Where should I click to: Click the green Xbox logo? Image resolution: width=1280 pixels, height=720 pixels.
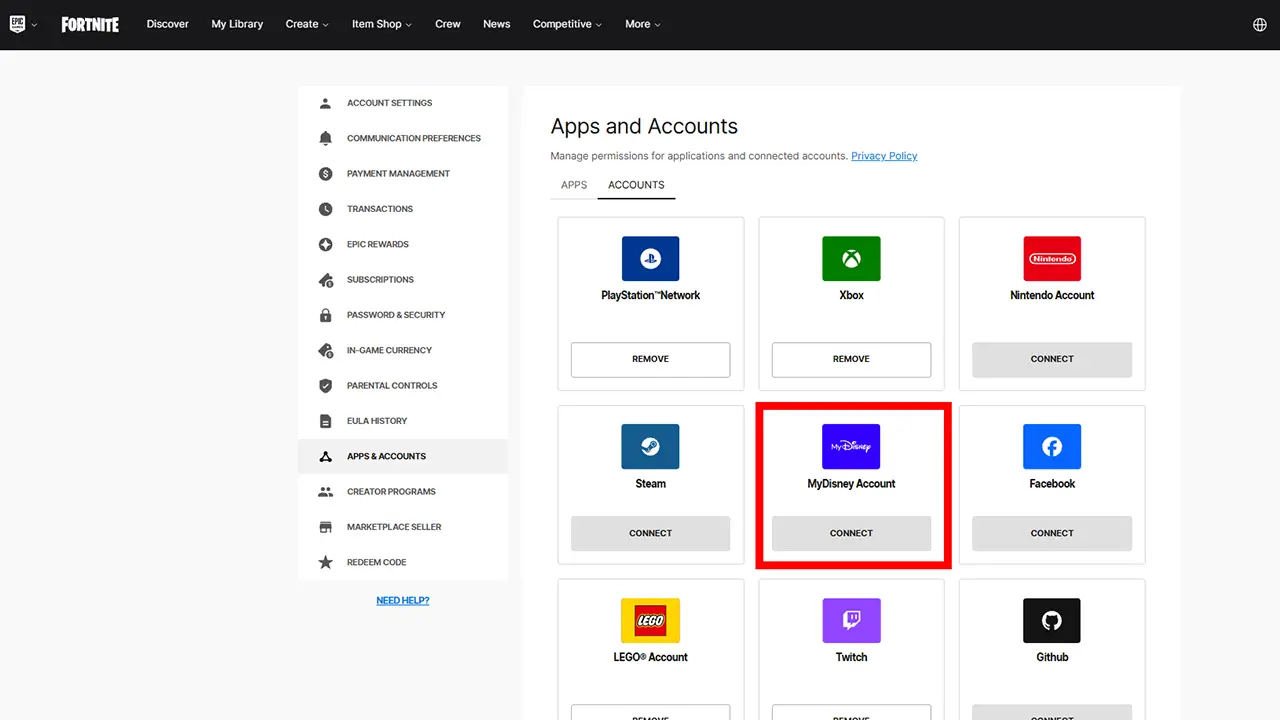(851, 258)
